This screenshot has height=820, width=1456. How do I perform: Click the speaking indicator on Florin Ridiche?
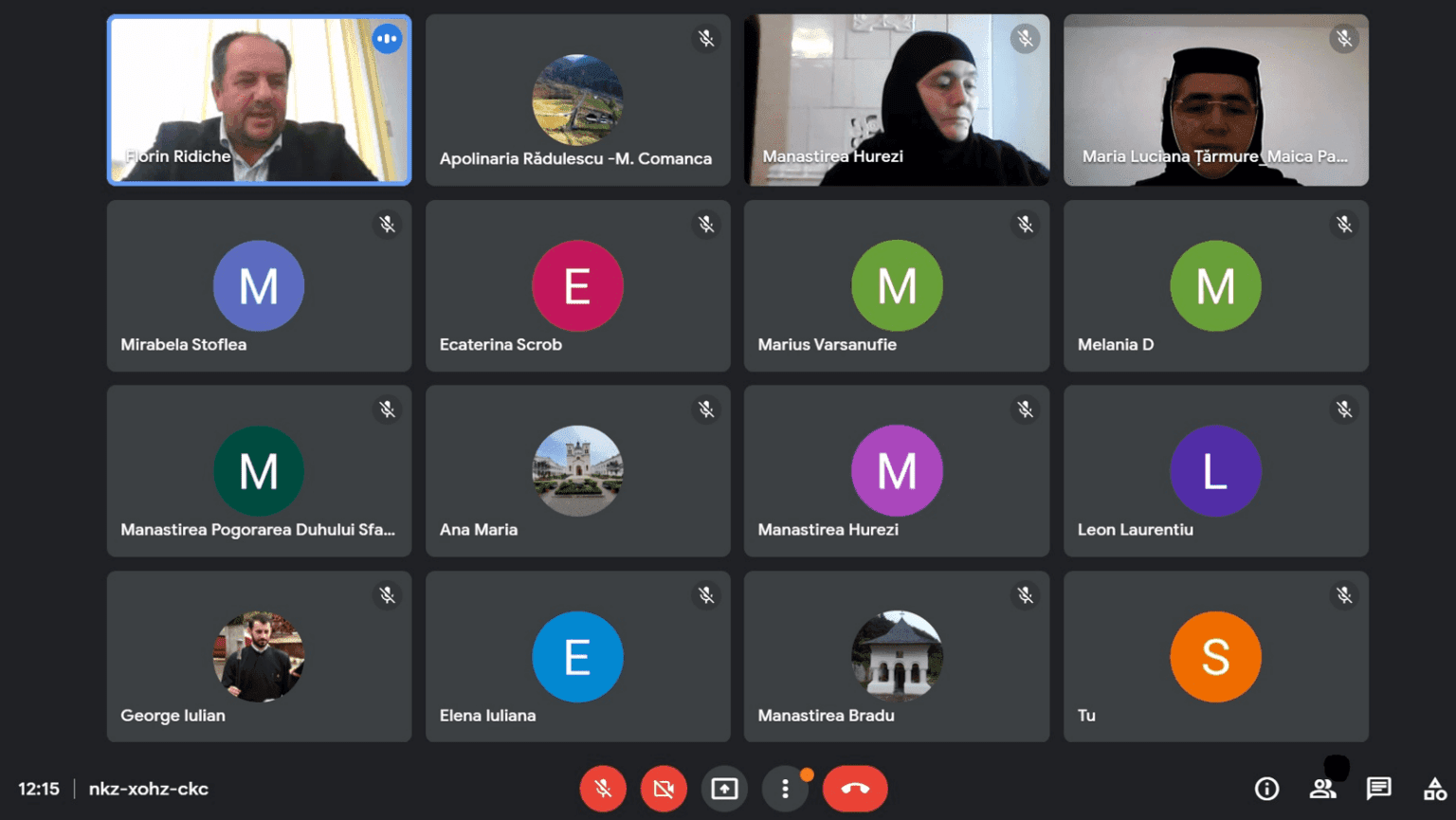[x=387, y=39]
